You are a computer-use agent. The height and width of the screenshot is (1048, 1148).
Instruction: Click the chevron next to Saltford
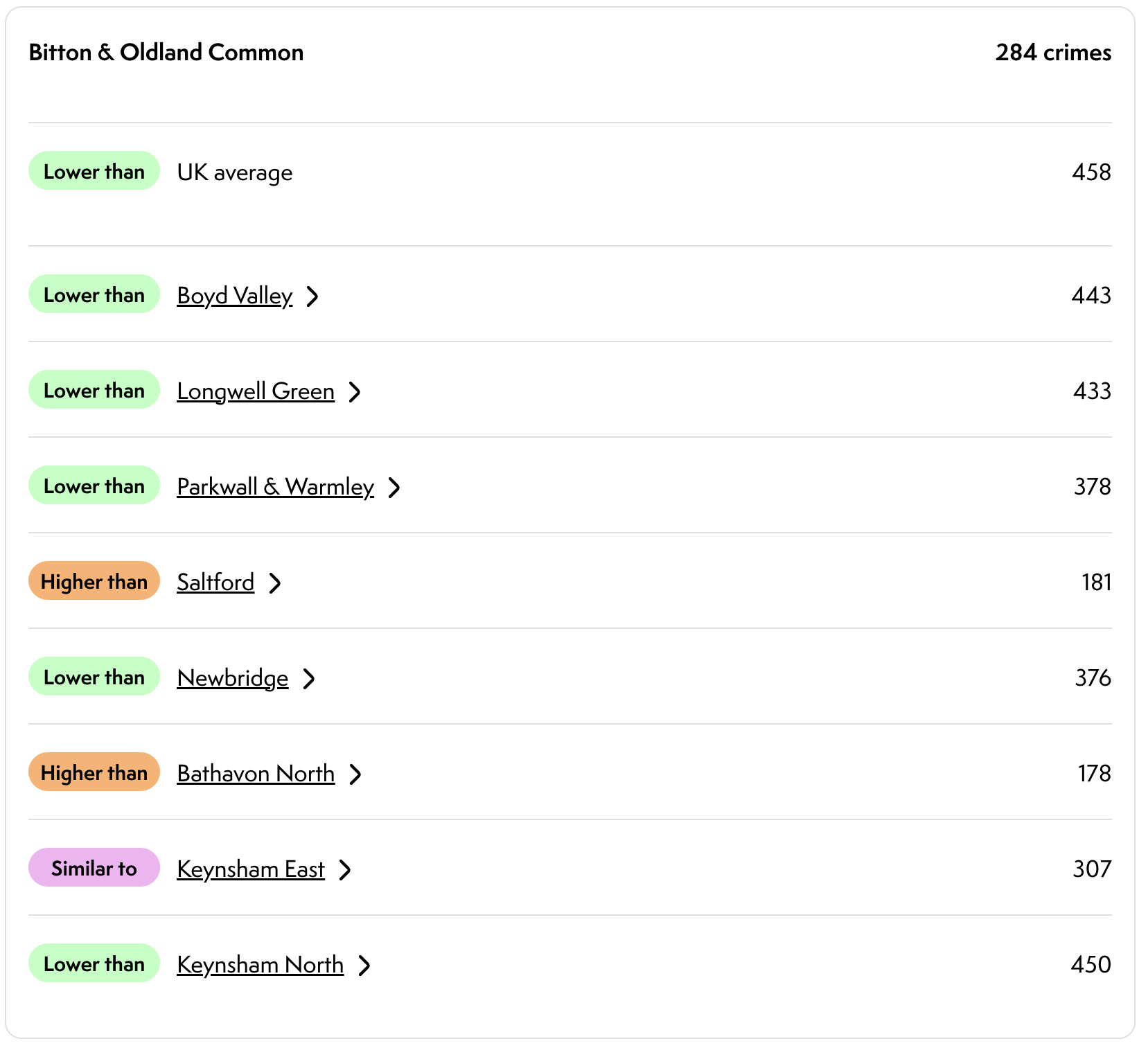(275, 583)
